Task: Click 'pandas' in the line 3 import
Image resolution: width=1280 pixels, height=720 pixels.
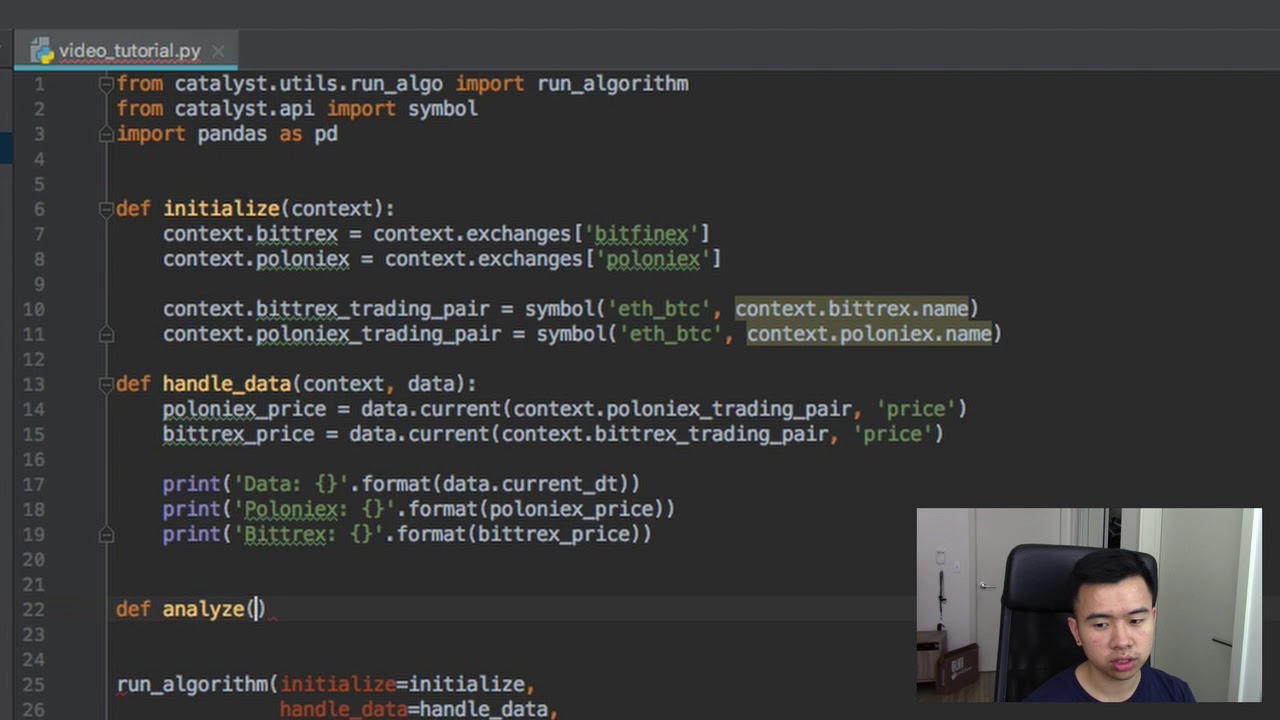Action: point(232,134)
